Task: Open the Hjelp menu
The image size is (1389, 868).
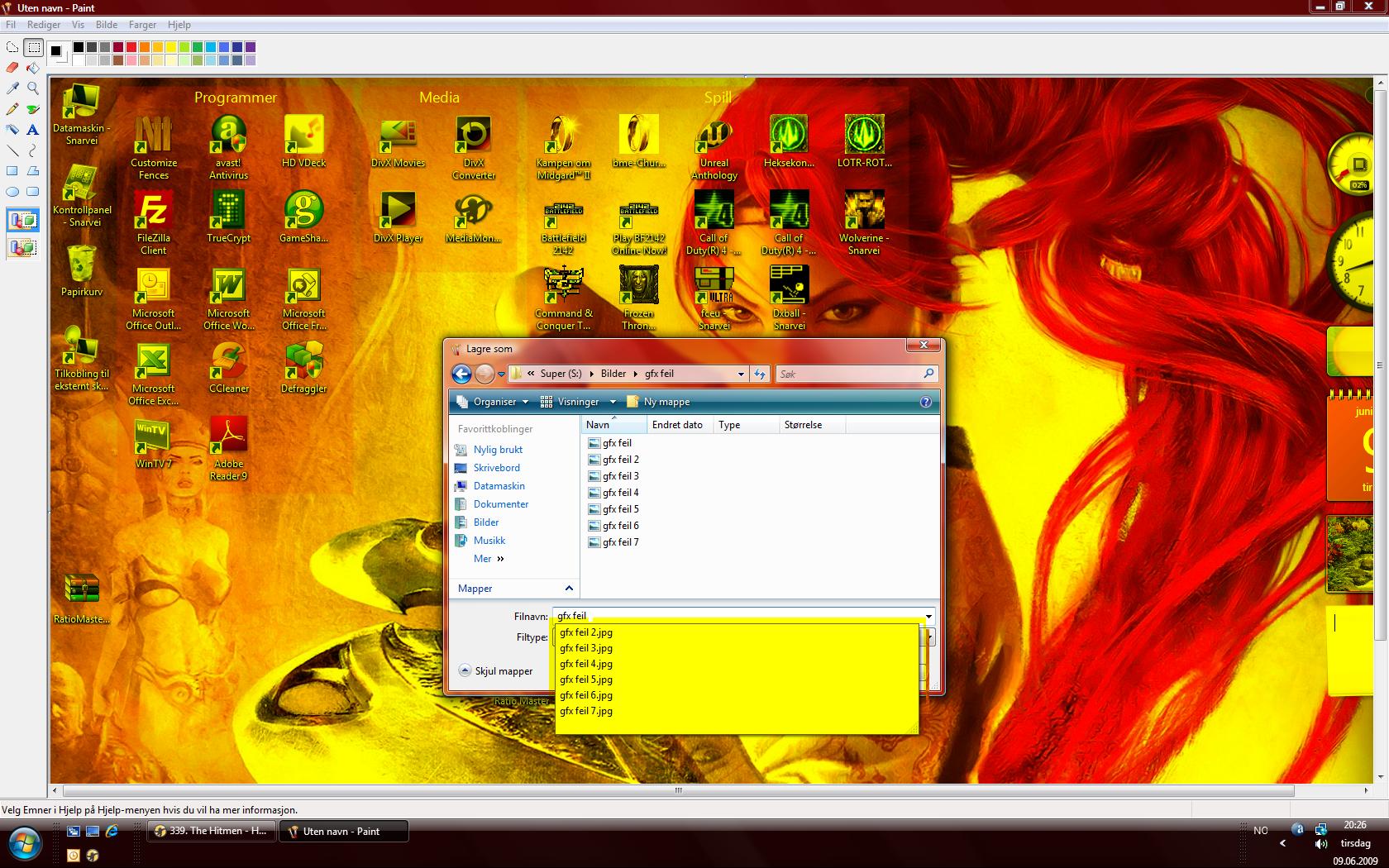Action: (x=179, y=25)
